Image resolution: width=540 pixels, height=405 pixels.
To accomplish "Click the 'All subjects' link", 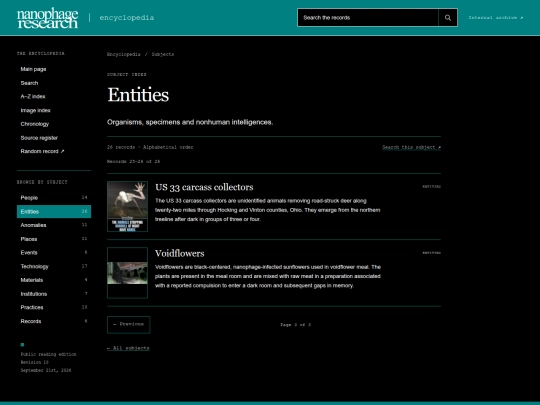I will tap(128, 348).
